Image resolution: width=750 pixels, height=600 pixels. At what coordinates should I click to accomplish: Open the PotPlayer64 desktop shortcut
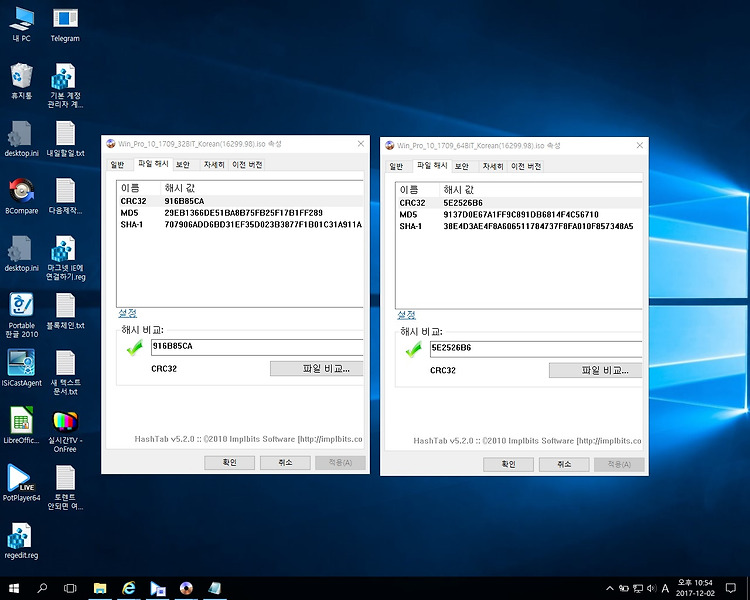click(22, 483)
